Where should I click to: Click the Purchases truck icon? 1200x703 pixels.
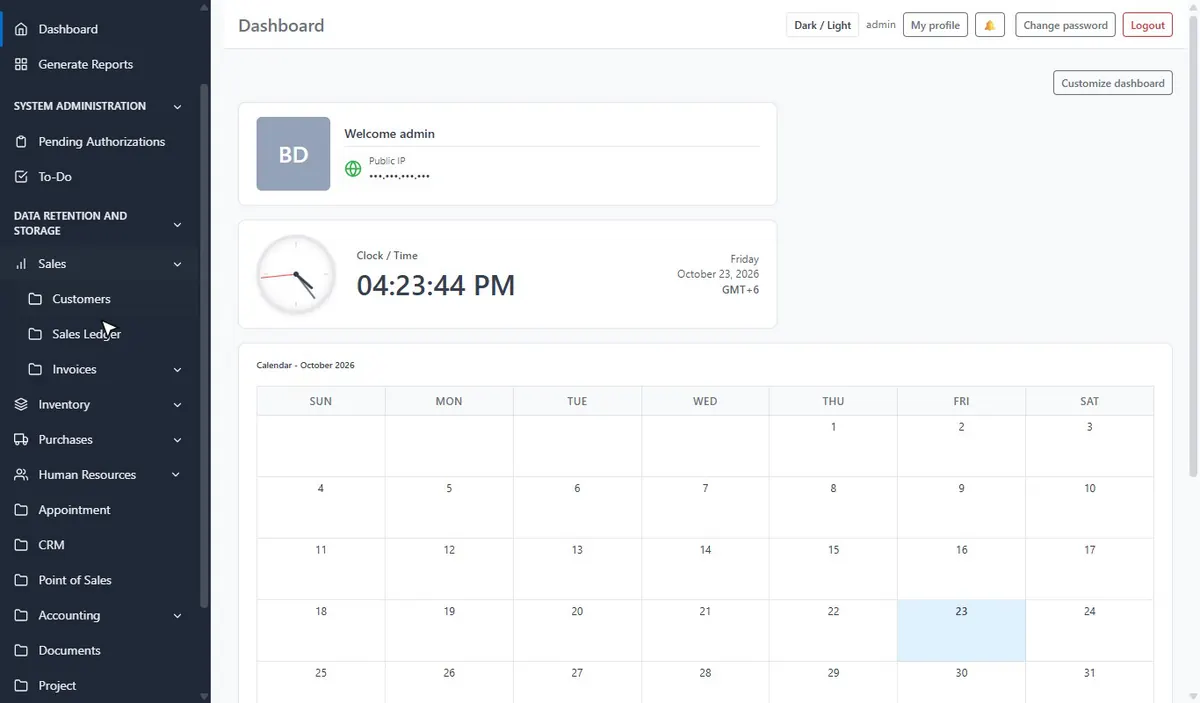[x=21, y=440]
